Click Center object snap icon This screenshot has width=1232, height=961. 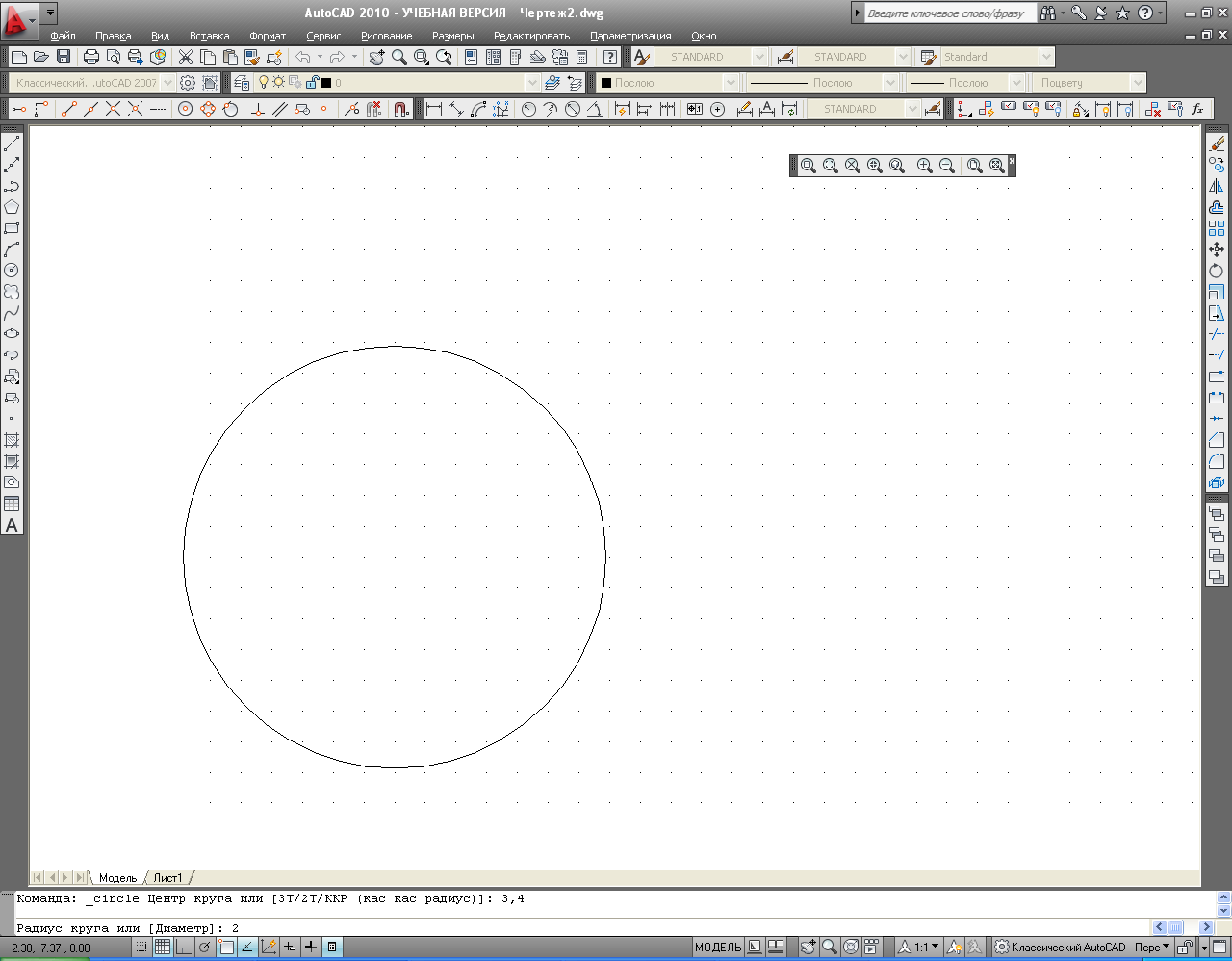click(186, 109)
